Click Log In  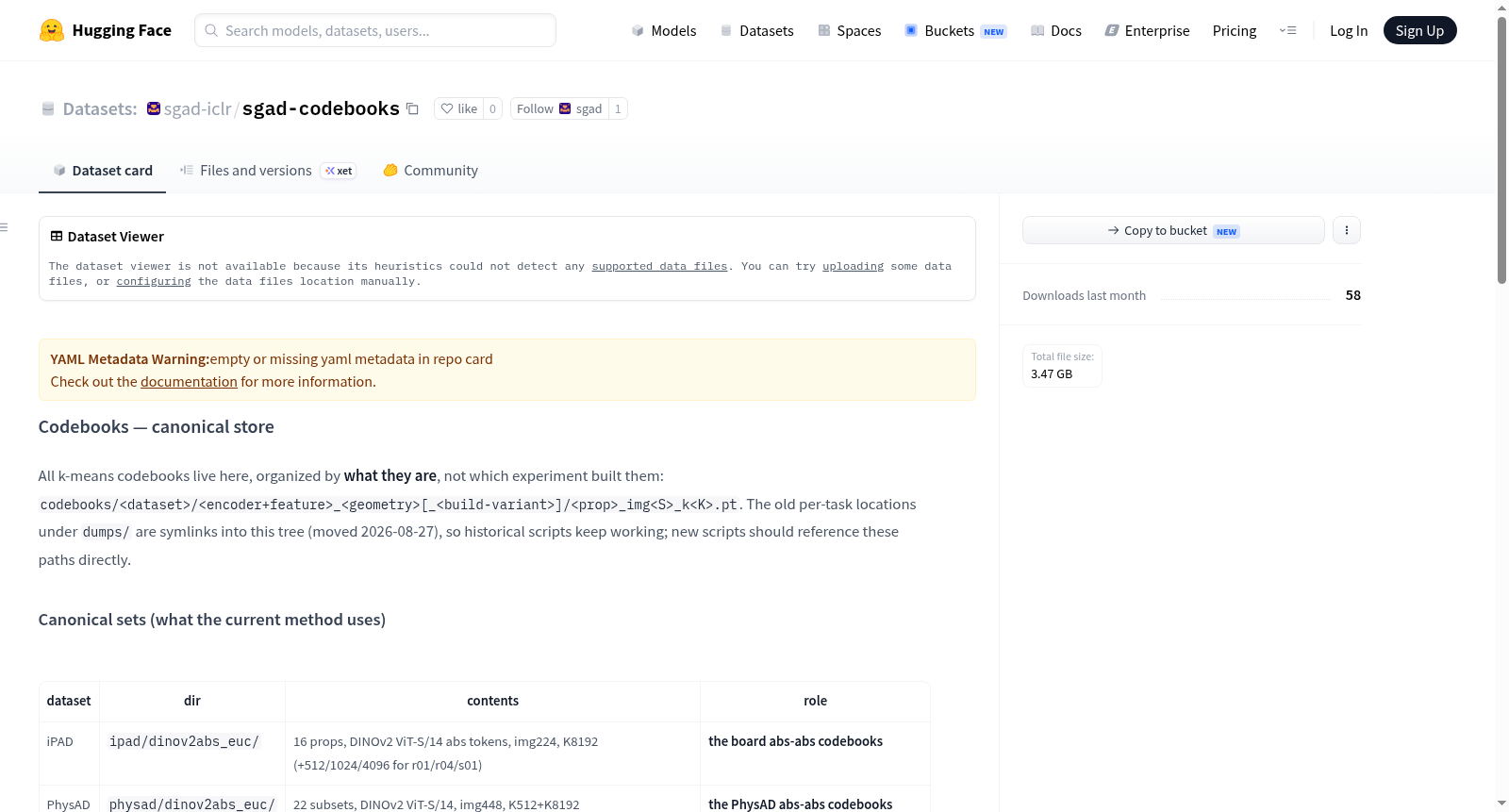pos(1349,30)
